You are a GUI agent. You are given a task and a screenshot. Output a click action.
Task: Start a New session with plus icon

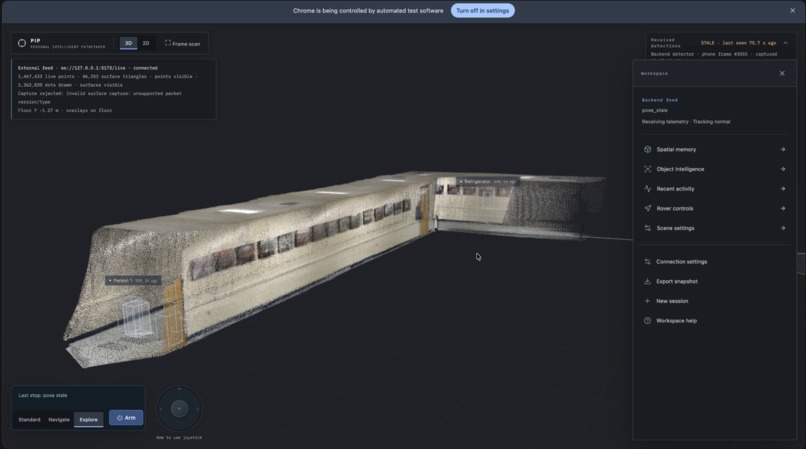647,301
